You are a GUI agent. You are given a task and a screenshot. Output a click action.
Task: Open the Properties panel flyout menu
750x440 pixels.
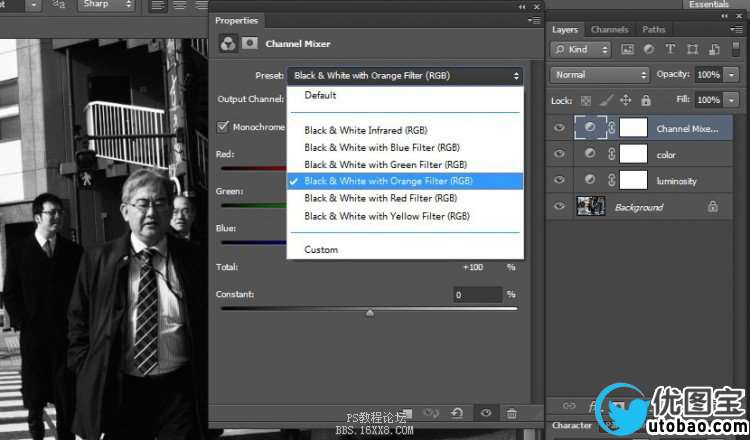[534, 21]
